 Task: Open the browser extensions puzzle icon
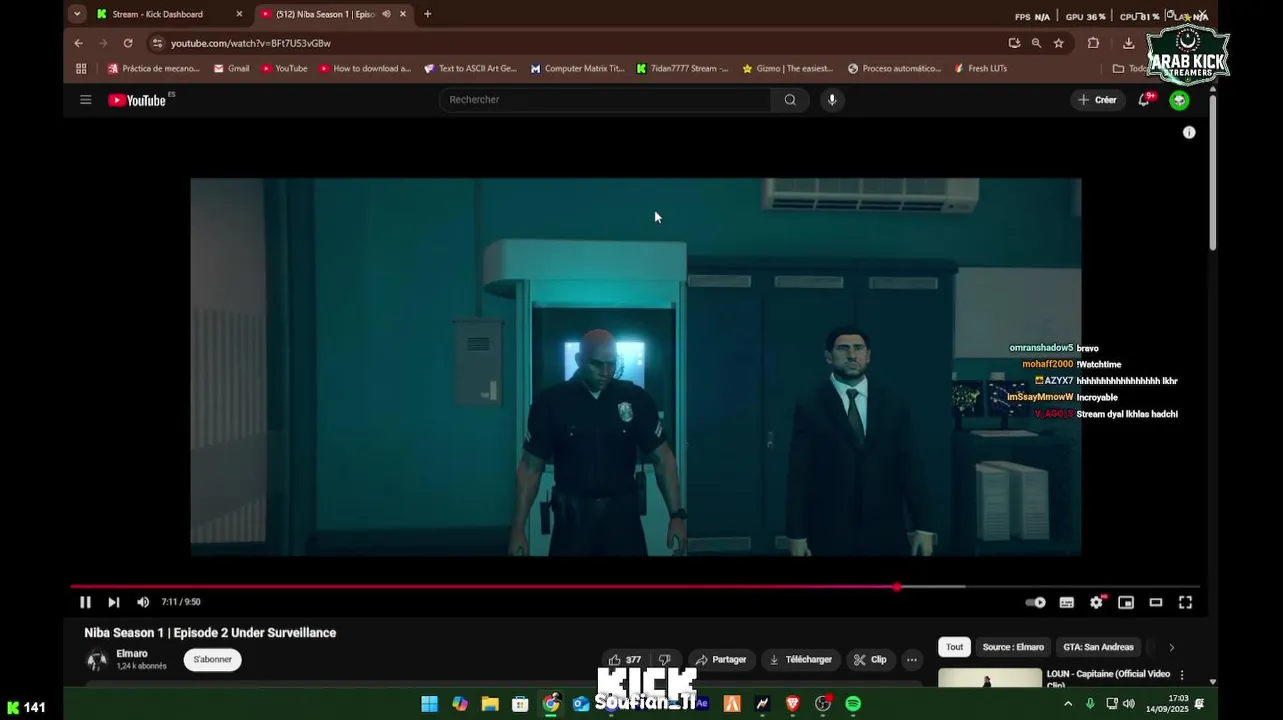click(1093, 43)
